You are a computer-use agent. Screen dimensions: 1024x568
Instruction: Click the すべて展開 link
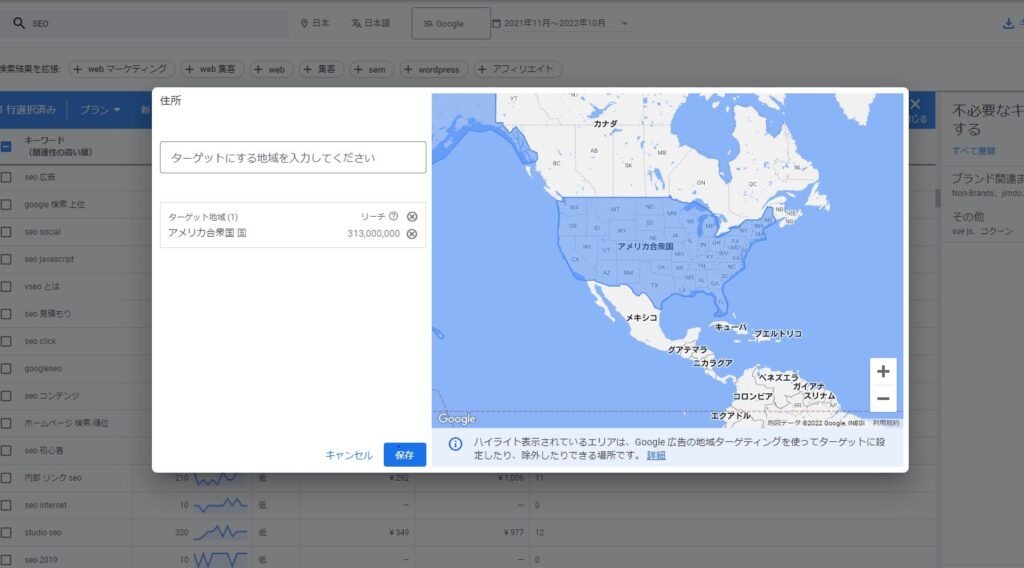tap(973, 151)
